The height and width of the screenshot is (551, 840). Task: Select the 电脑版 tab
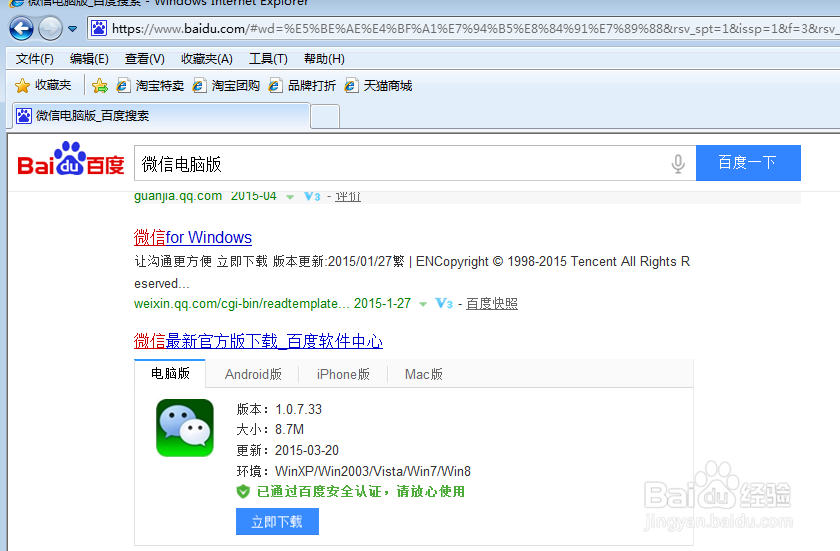pos(170,374)
